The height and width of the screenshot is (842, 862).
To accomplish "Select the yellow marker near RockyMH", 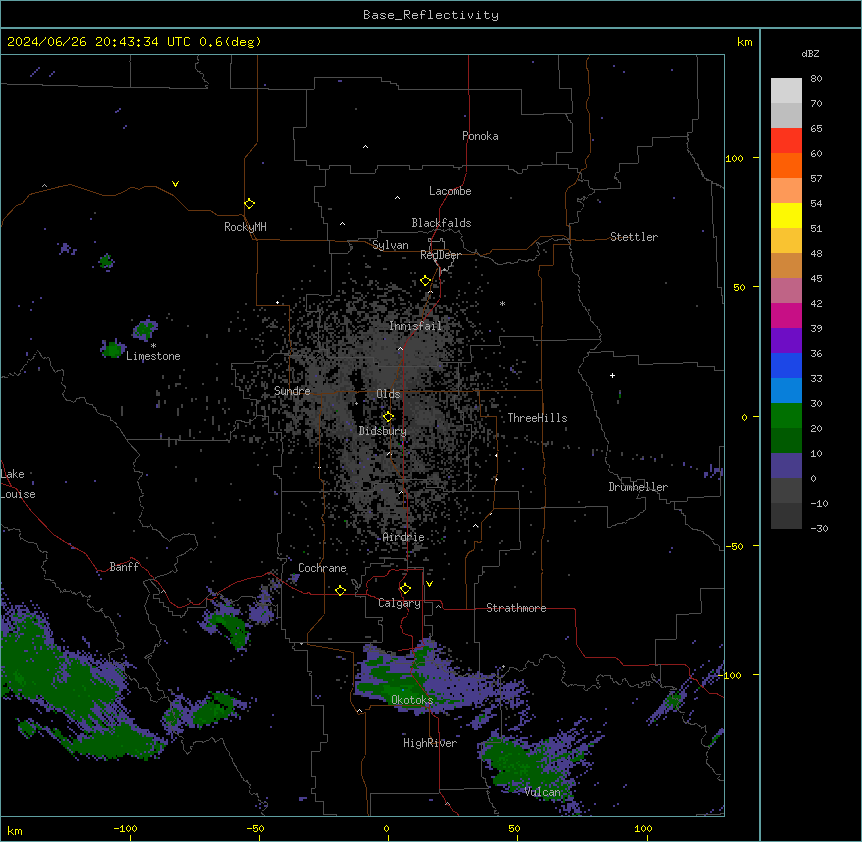I will [249, 204].
